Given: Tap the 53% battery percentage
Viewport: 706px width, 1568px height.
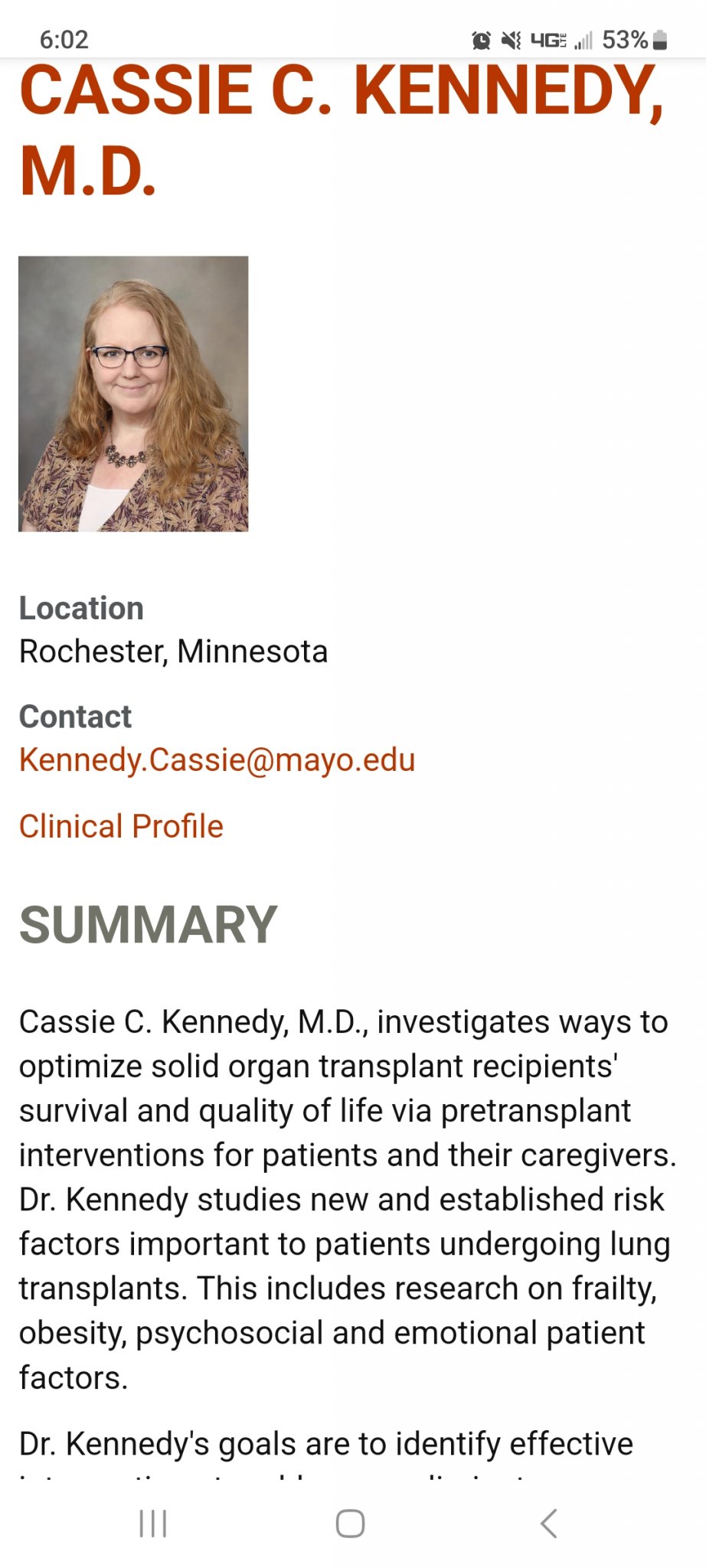Looking at the screenshot, I should [624, 40].
